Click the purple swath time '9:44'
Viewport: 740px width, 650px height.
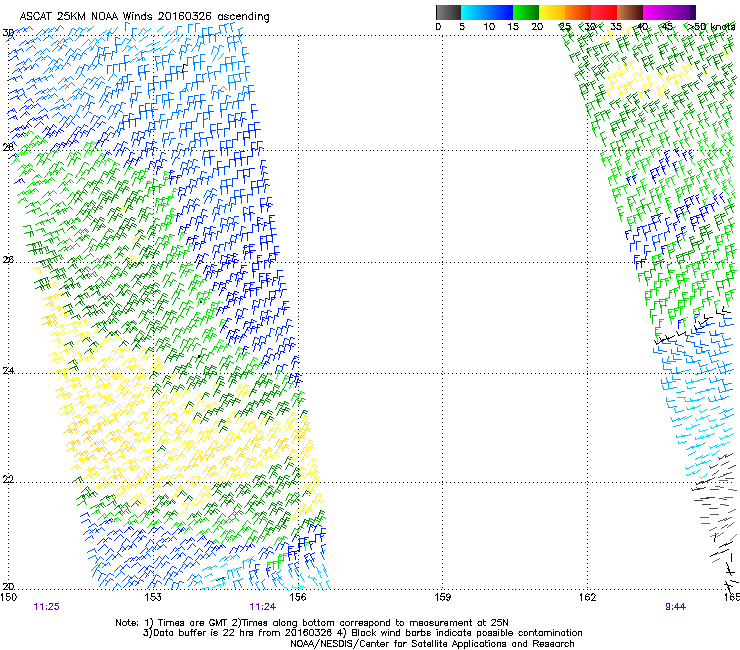[x=675, y=607]
